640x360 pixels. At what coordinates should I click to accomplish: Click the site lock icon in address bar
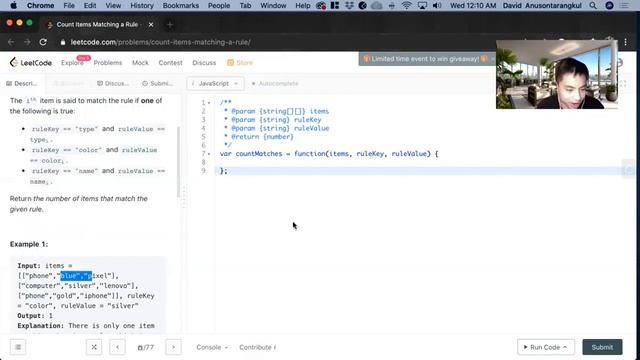tap(62, 42)
